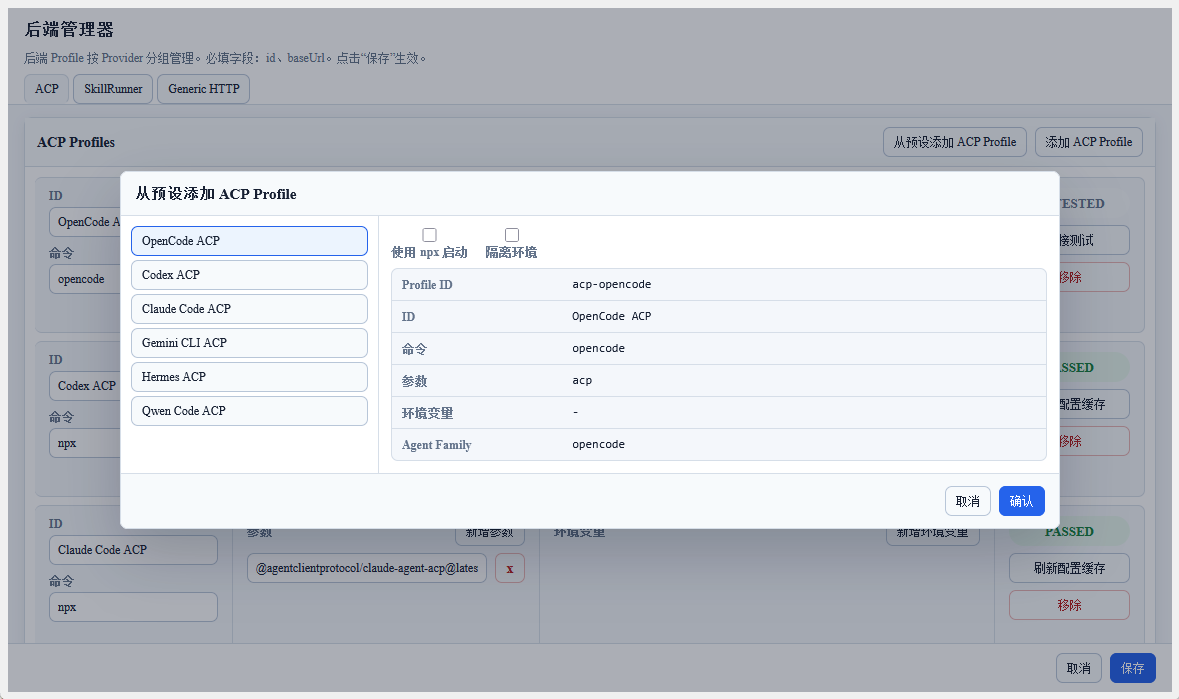Click the claude-agent-acp argument field
The width and height of the screenshot is (1179, 699).
[x=366, y=568]
